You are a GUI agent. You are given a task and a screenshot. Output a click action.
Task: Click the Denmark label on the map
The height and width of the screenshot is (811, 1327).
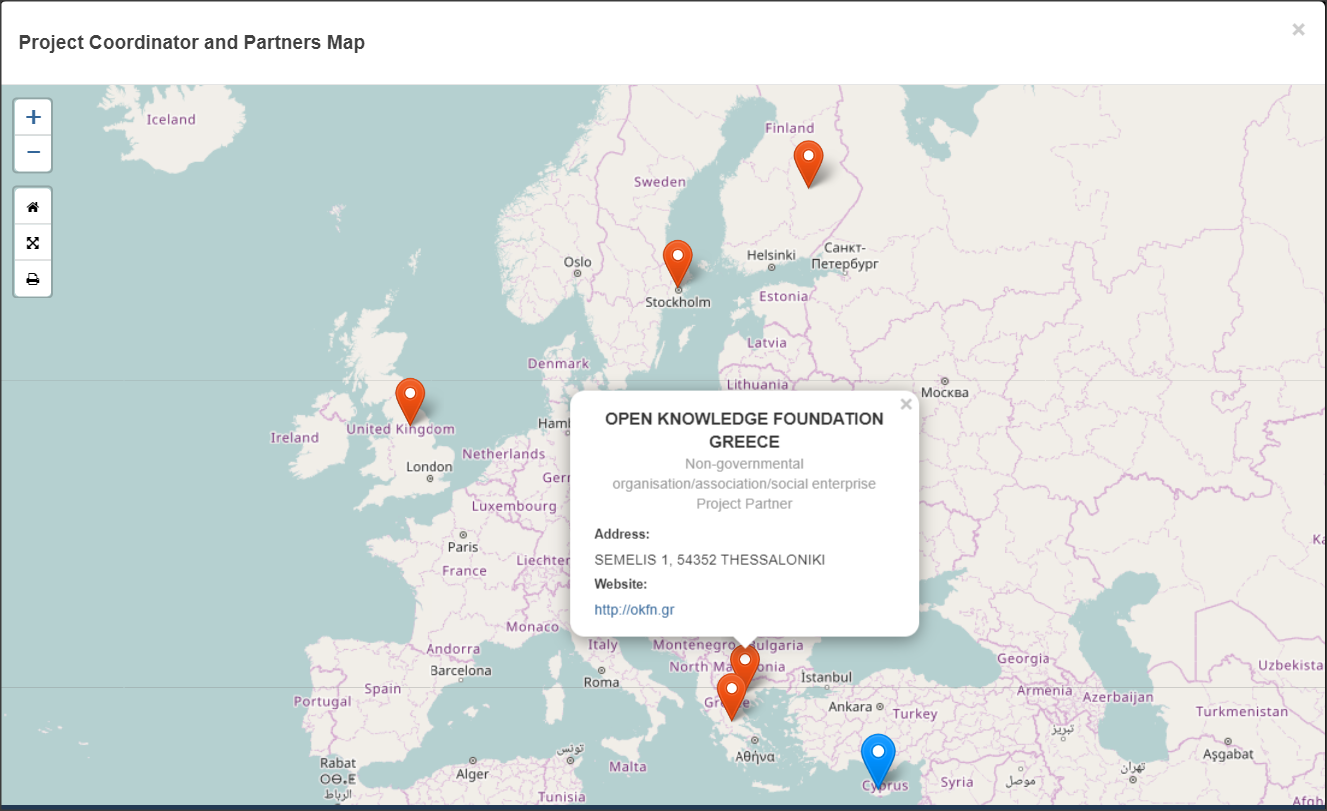558,364
